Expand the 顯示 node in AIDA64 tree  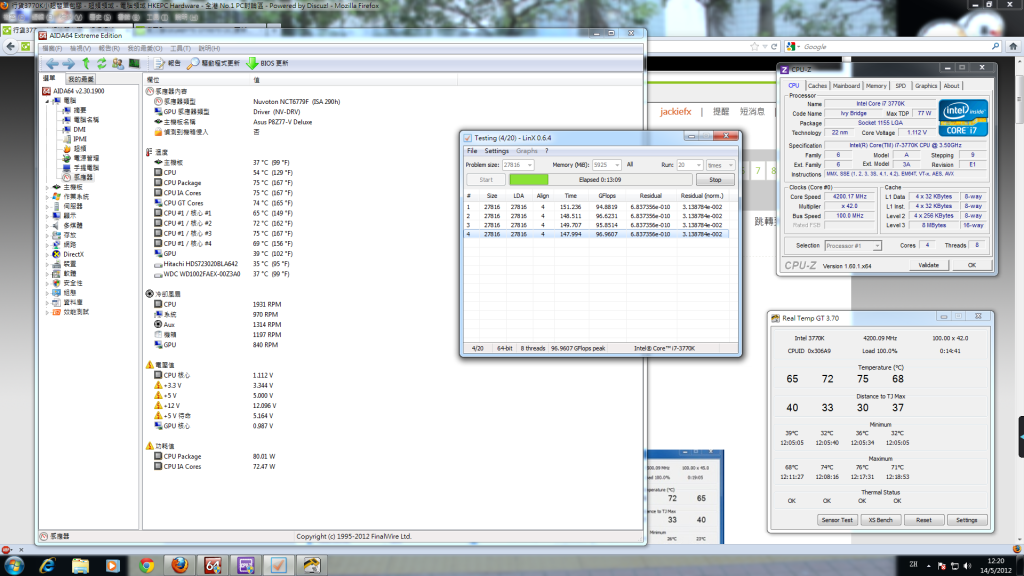47,216
